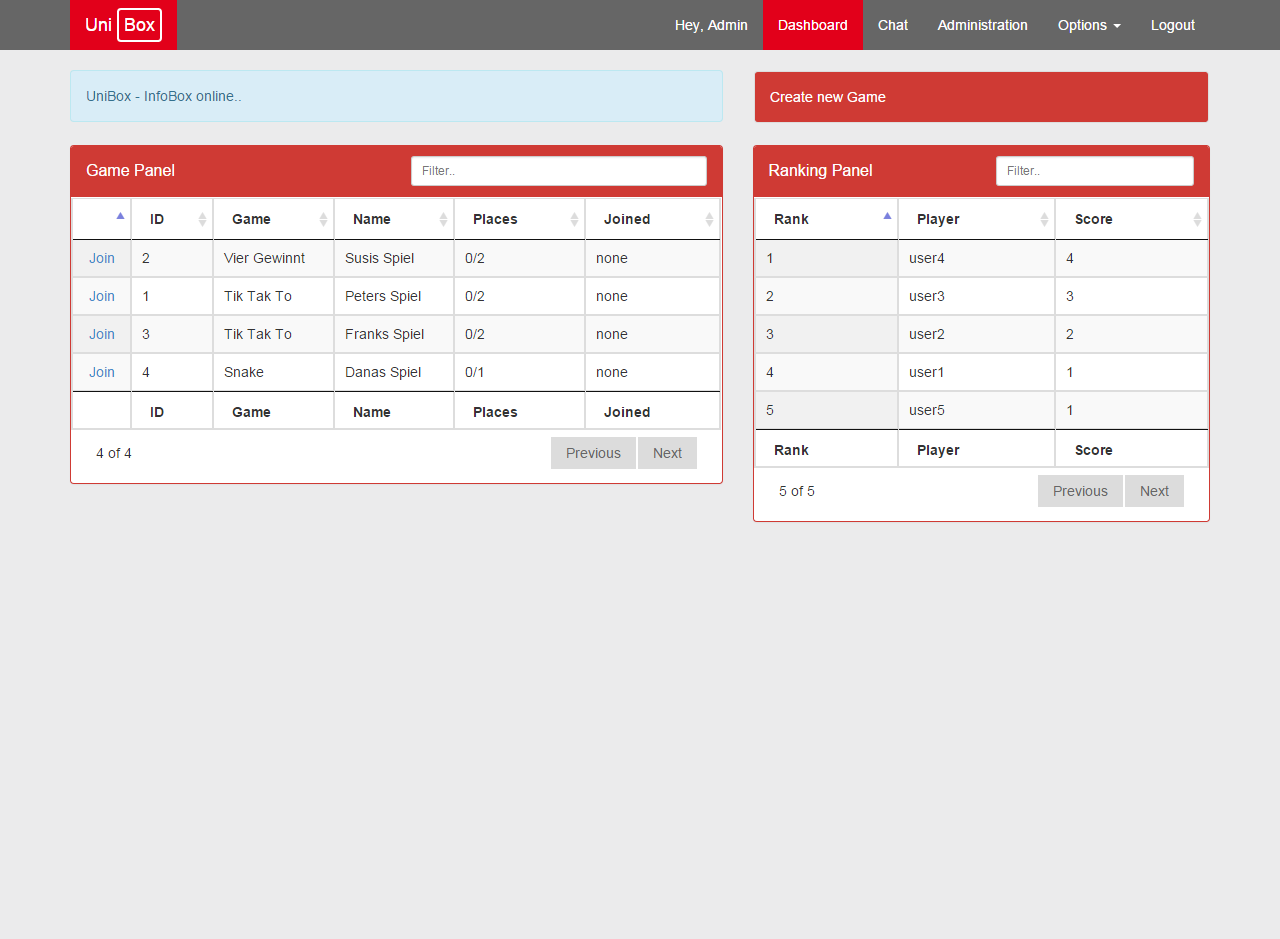The image size is (1280, 939).
Task: Go to the Dashboard tab
Action: coord(813,25)
